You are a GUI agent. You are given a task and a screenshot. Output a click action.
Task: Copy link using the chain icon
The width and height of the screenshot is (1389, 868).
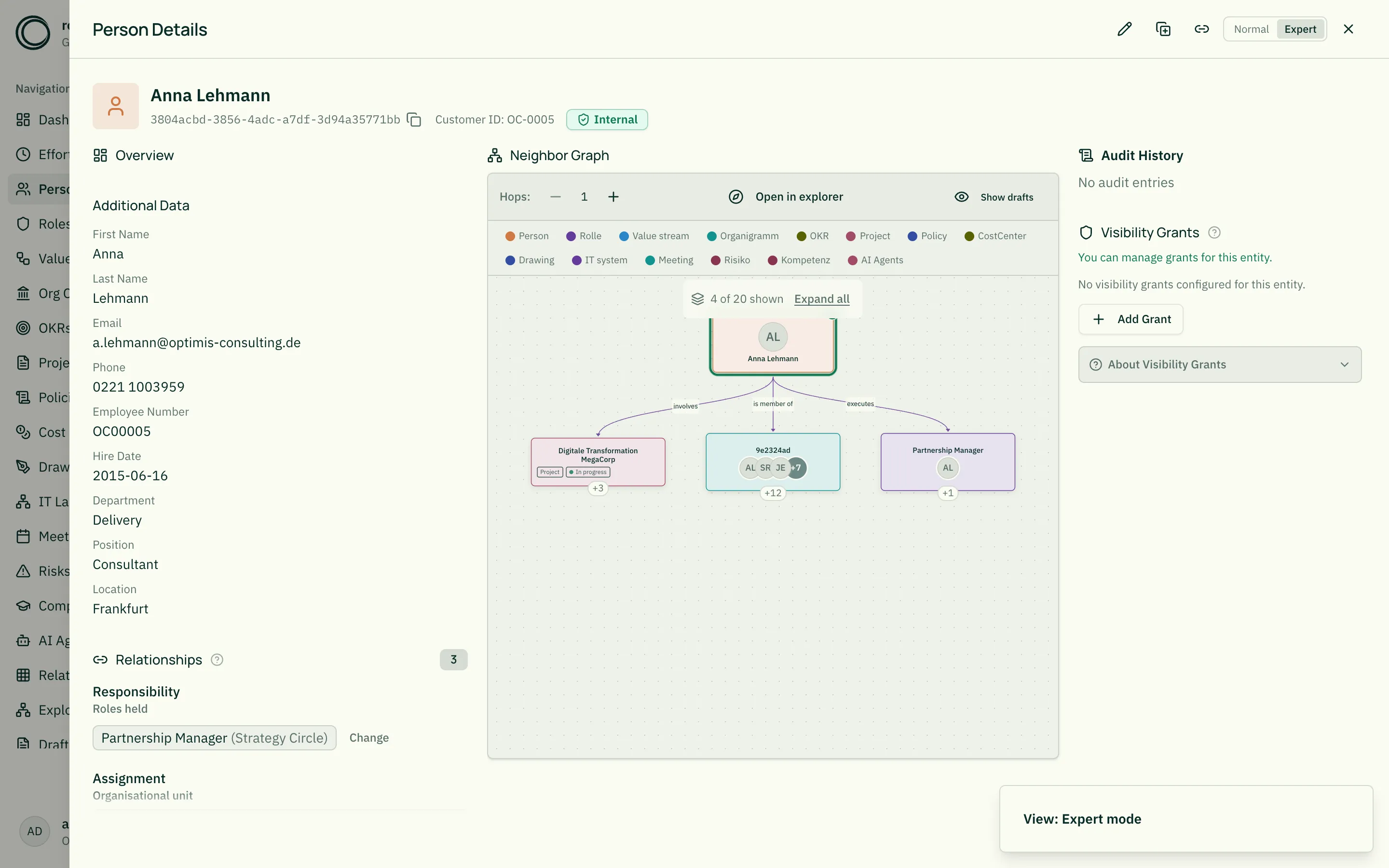point(1201,29)
